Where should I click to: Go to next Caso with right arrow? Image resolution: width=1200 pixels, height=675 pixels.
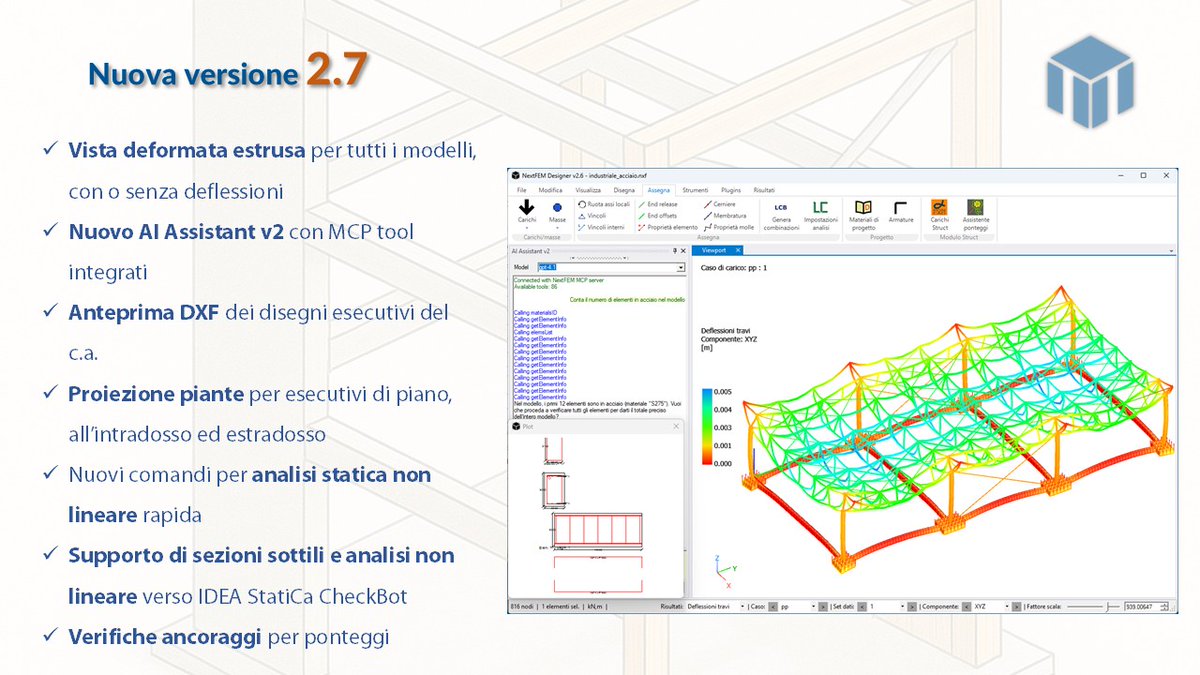tap(823, 606)
